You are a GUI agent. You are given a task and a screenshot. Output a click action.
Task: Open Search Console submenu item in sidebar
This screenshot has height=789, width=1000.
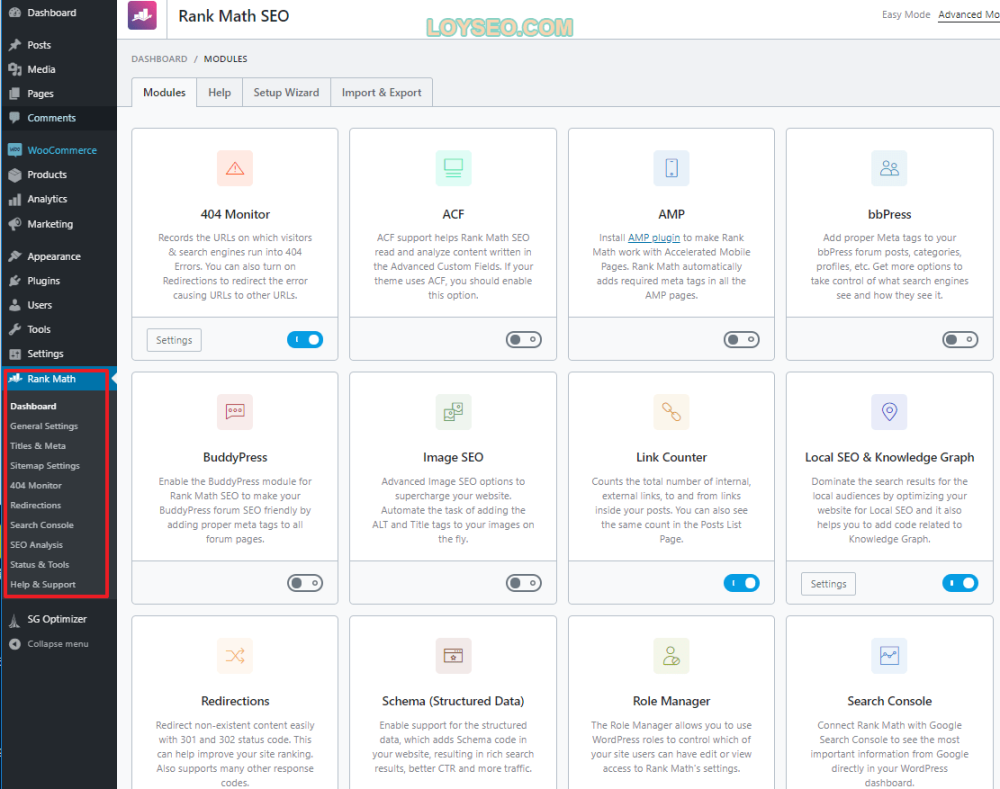[41, 525]
